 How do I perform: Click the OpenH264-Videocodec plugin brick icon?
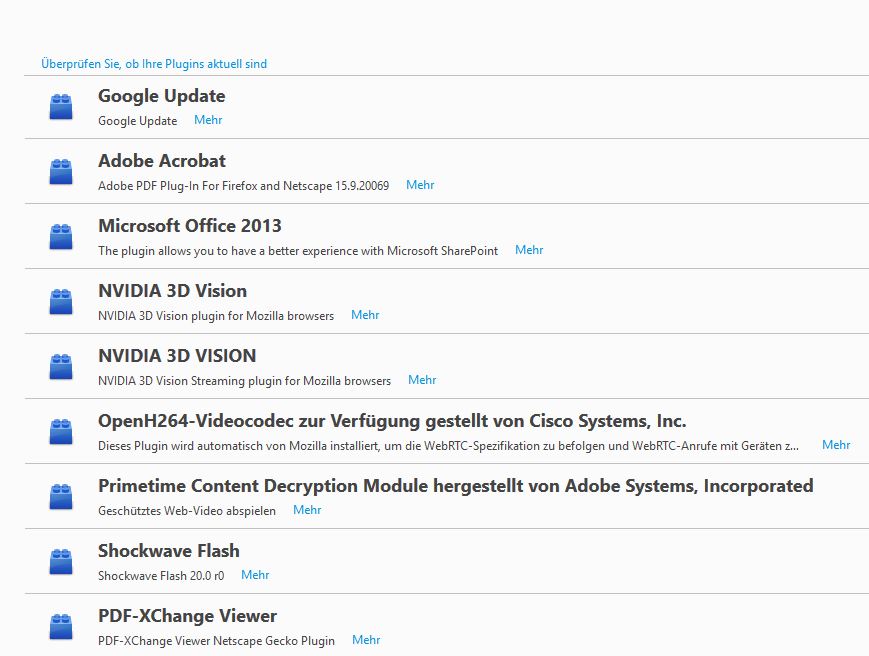(x=61, y=432)
